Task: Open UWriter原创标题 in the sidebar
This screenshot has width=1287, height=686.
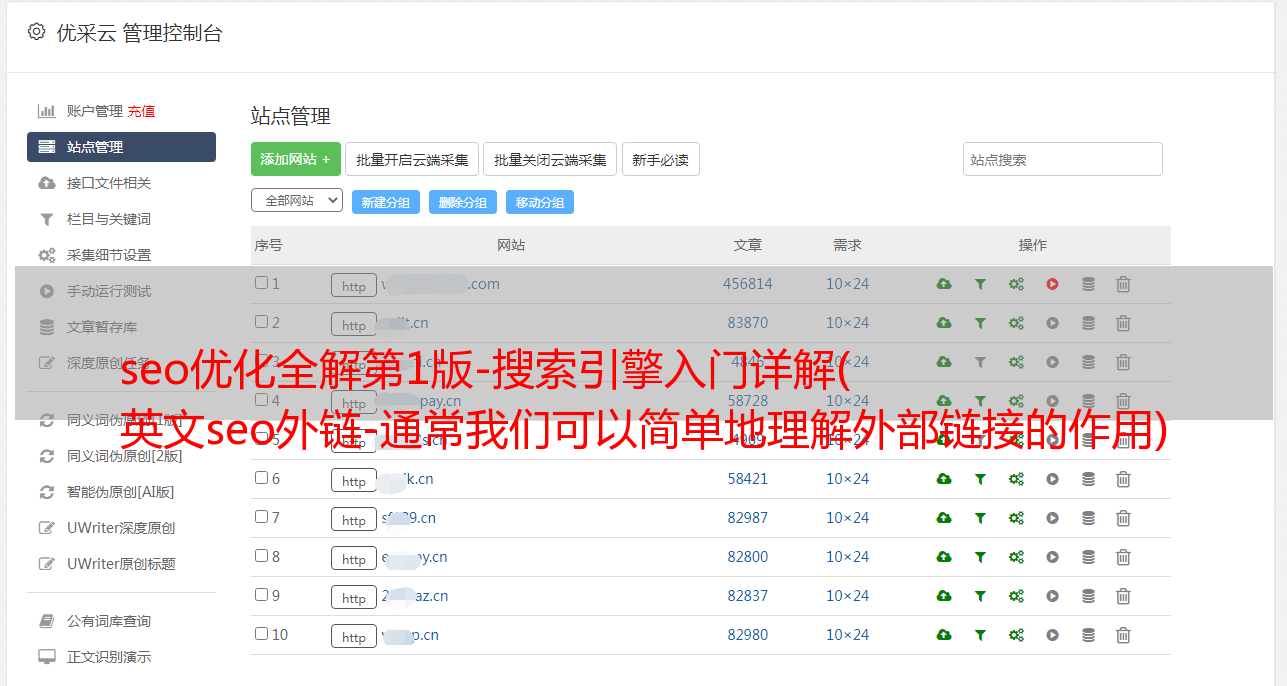Action: (121, 564)
